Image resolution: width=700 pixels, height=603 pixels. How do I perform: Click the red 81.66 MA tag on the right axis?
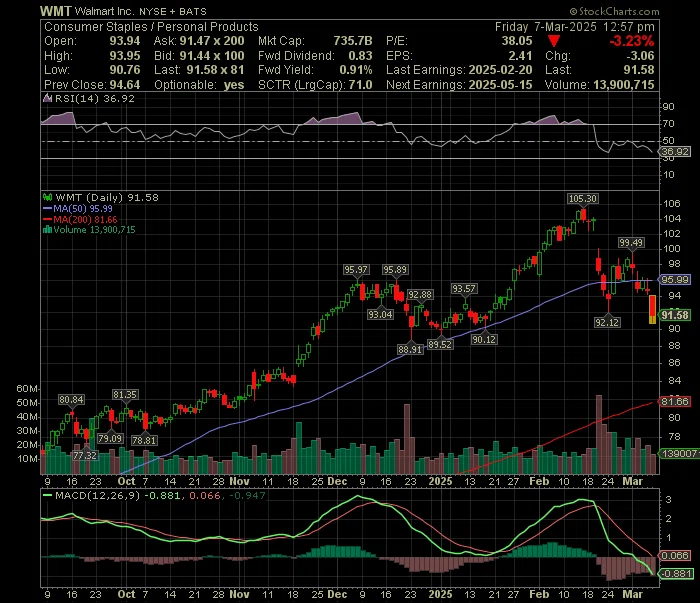tap(675, 401)
